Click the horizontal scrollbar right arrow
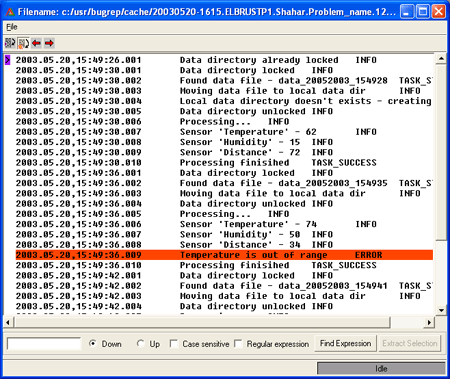Screen dimensions: 450x379 pos(430,322)
